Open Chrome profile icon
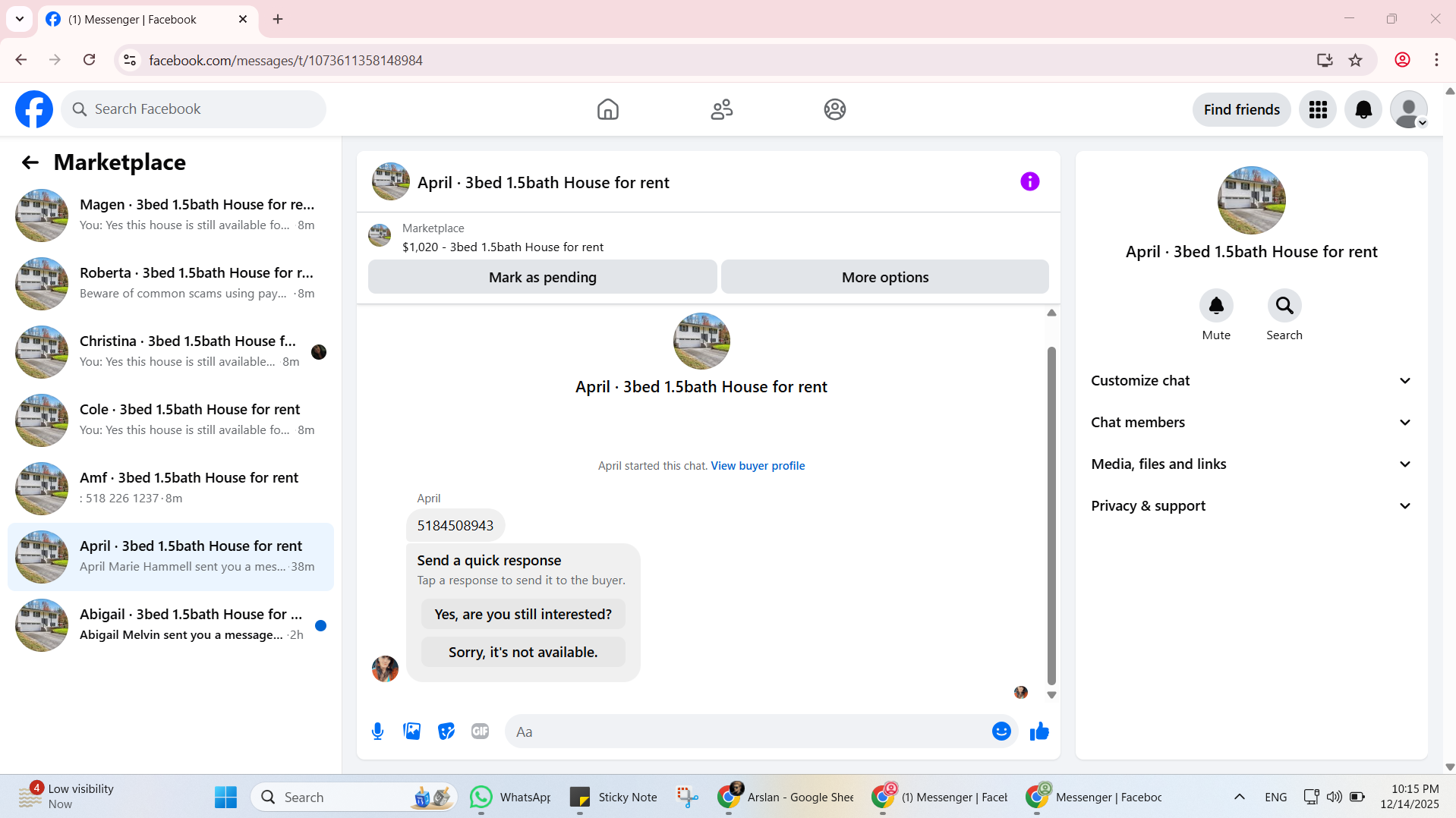1456x818 pixels. click(1402, 60)
